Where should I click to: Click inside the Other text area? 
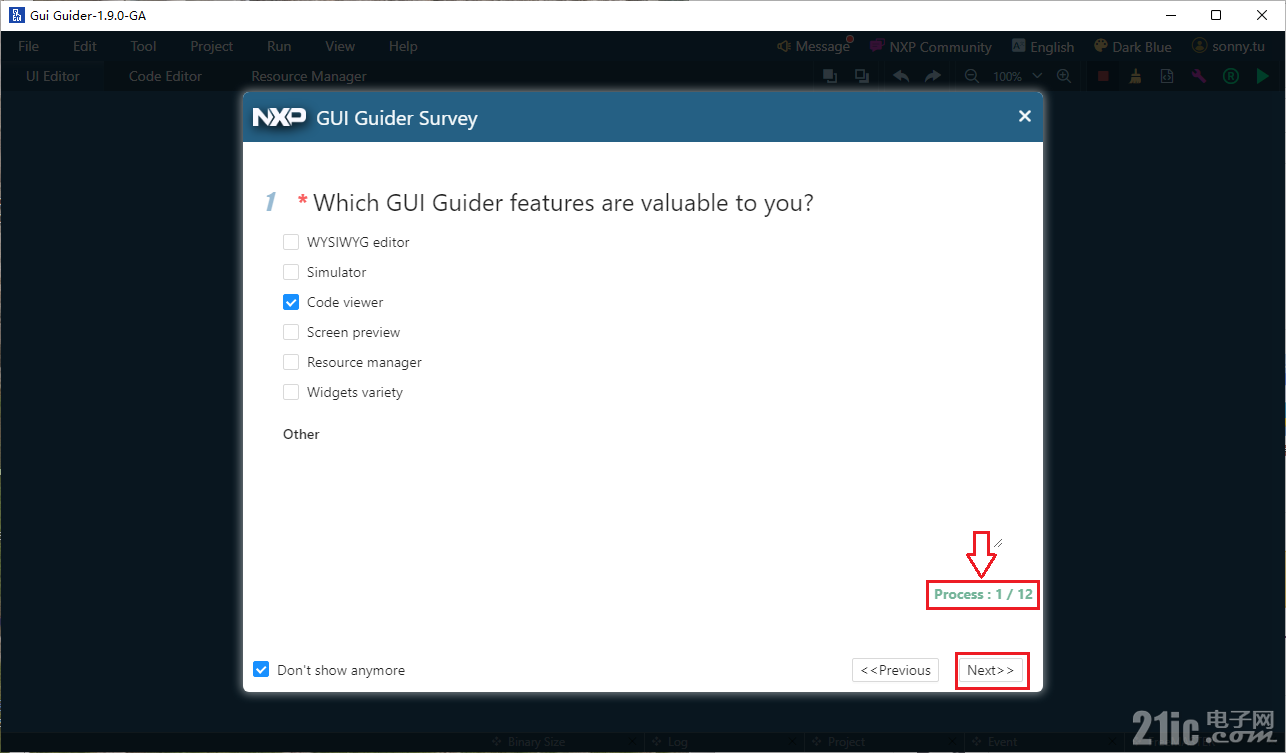(643, 498)
